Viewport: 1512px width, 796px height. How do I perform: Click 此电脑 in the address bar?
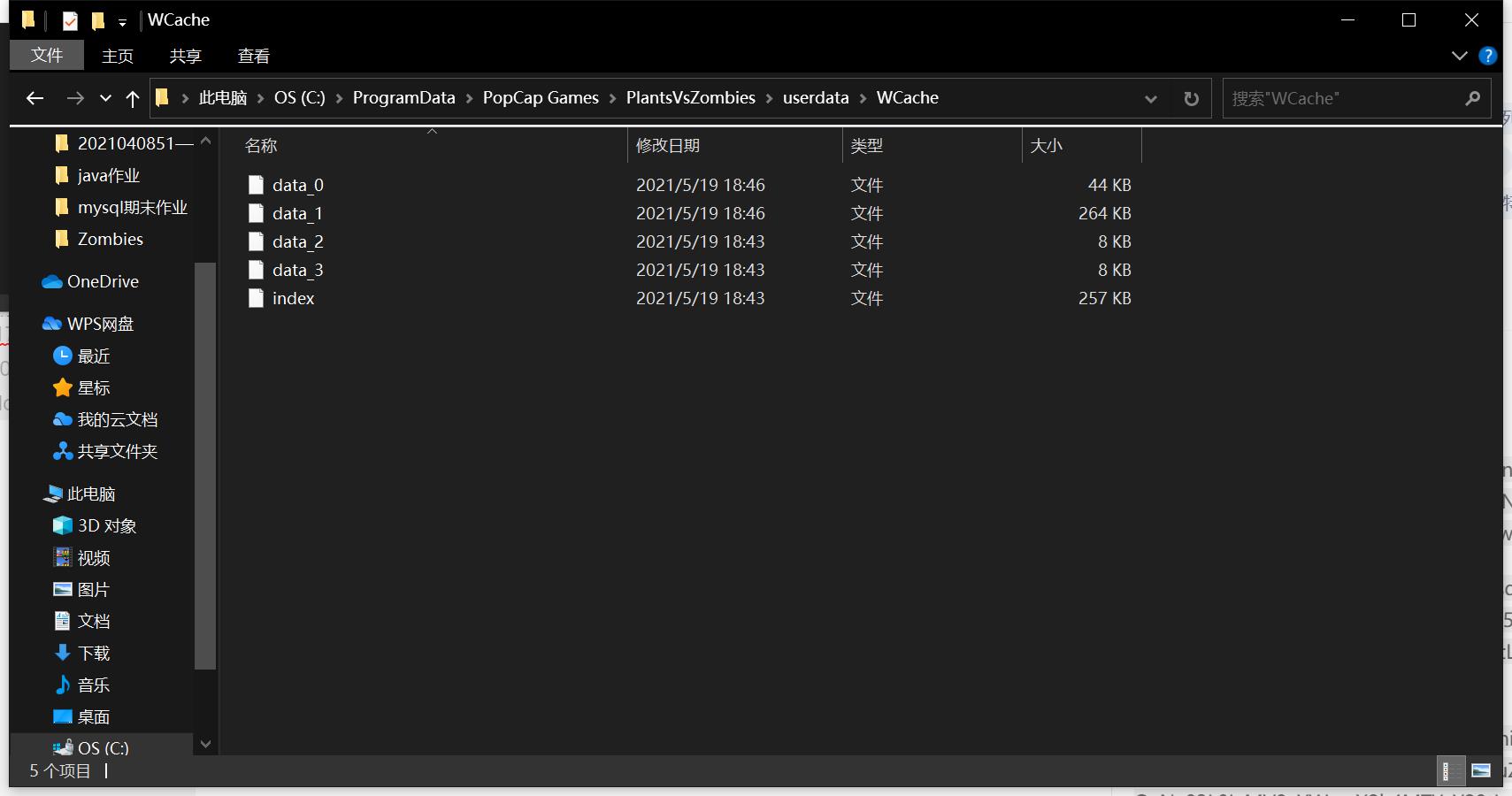coord(223,98)
